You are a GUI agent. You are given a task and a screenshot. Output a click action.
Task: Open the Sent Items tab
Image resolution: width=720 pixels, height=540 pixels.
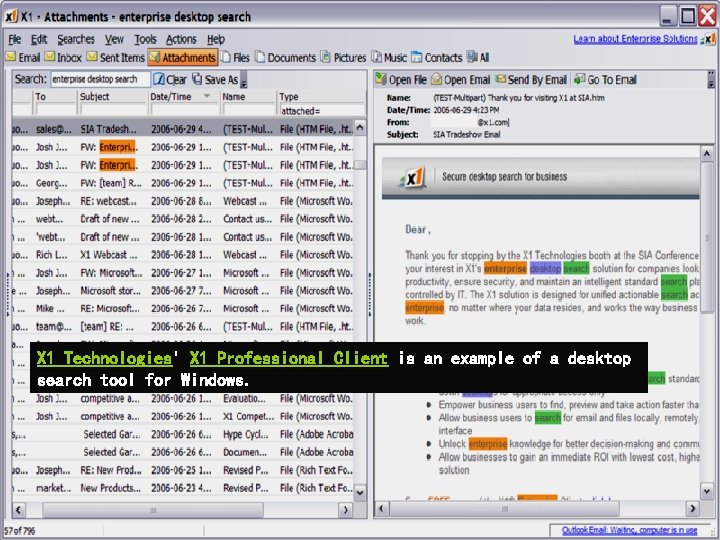pyautogui.click(x=116, y=57)
